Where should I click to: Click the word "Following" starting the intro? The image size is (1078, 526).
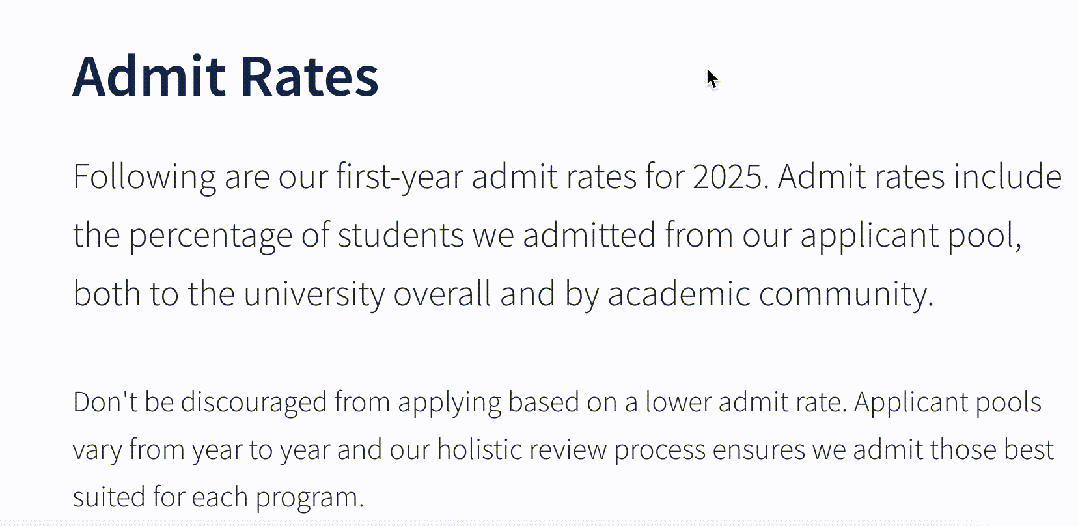tap(144, 179)
